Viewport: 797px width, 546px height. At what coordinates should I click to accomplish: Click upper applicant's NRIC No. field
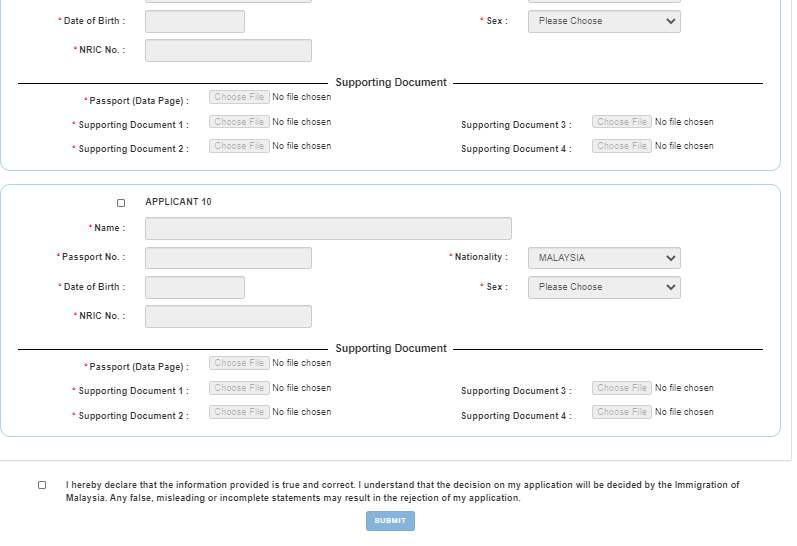(228, 50)
